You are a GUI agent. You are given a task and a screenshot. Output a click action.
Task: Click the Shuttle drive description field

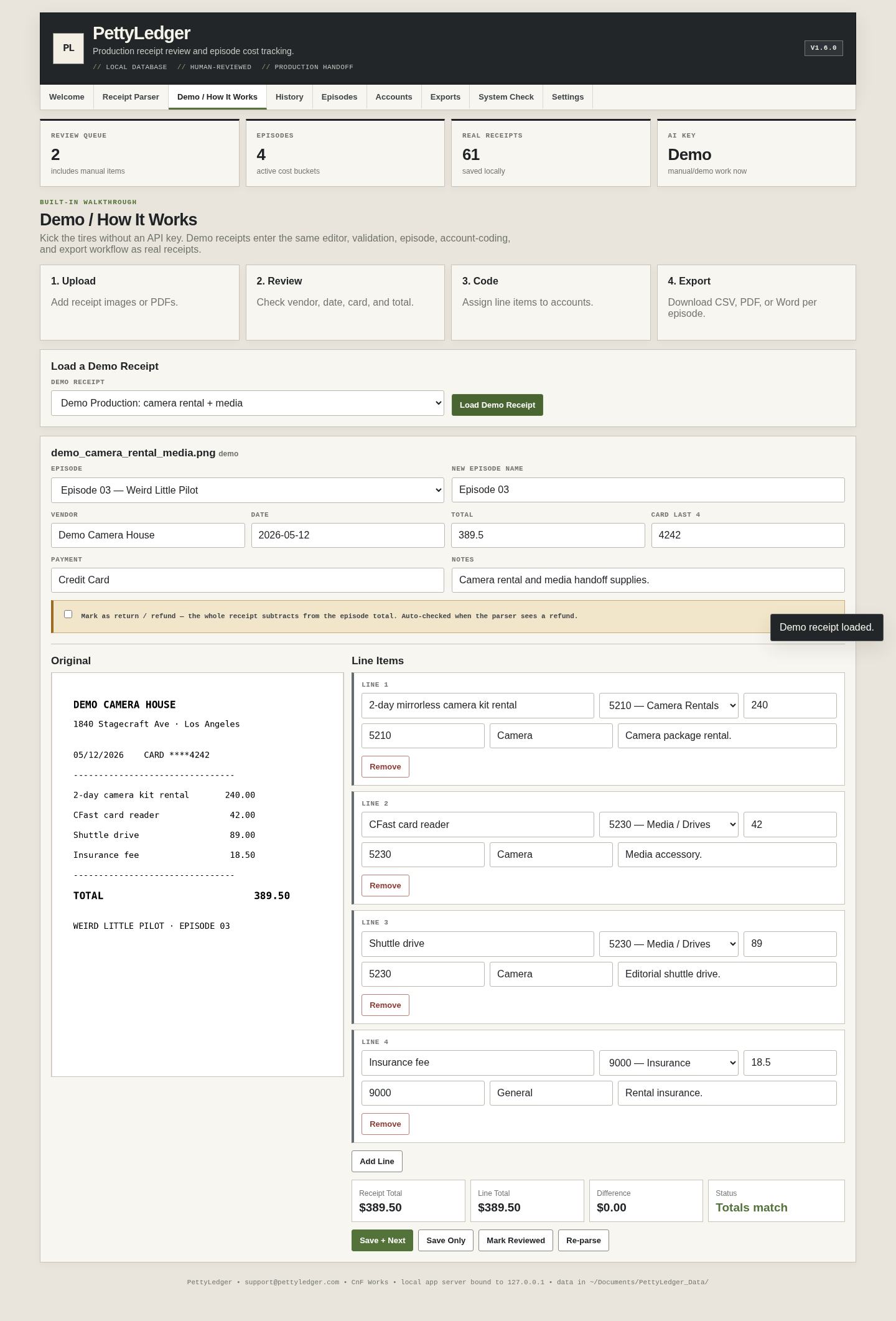point(478,944)
